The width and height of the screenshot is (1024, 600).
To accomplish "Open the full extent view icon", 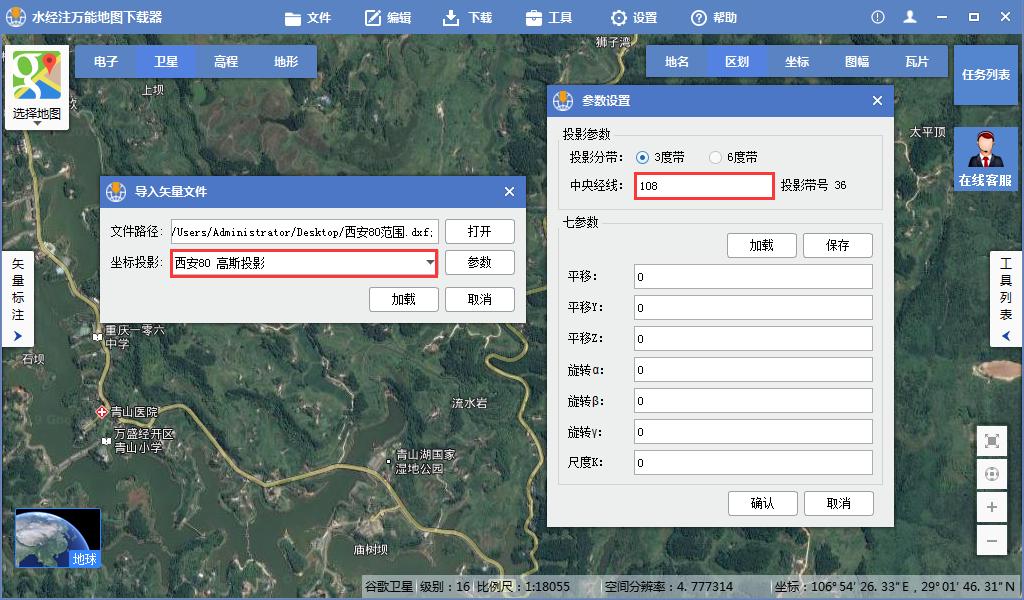I will 990,440.
